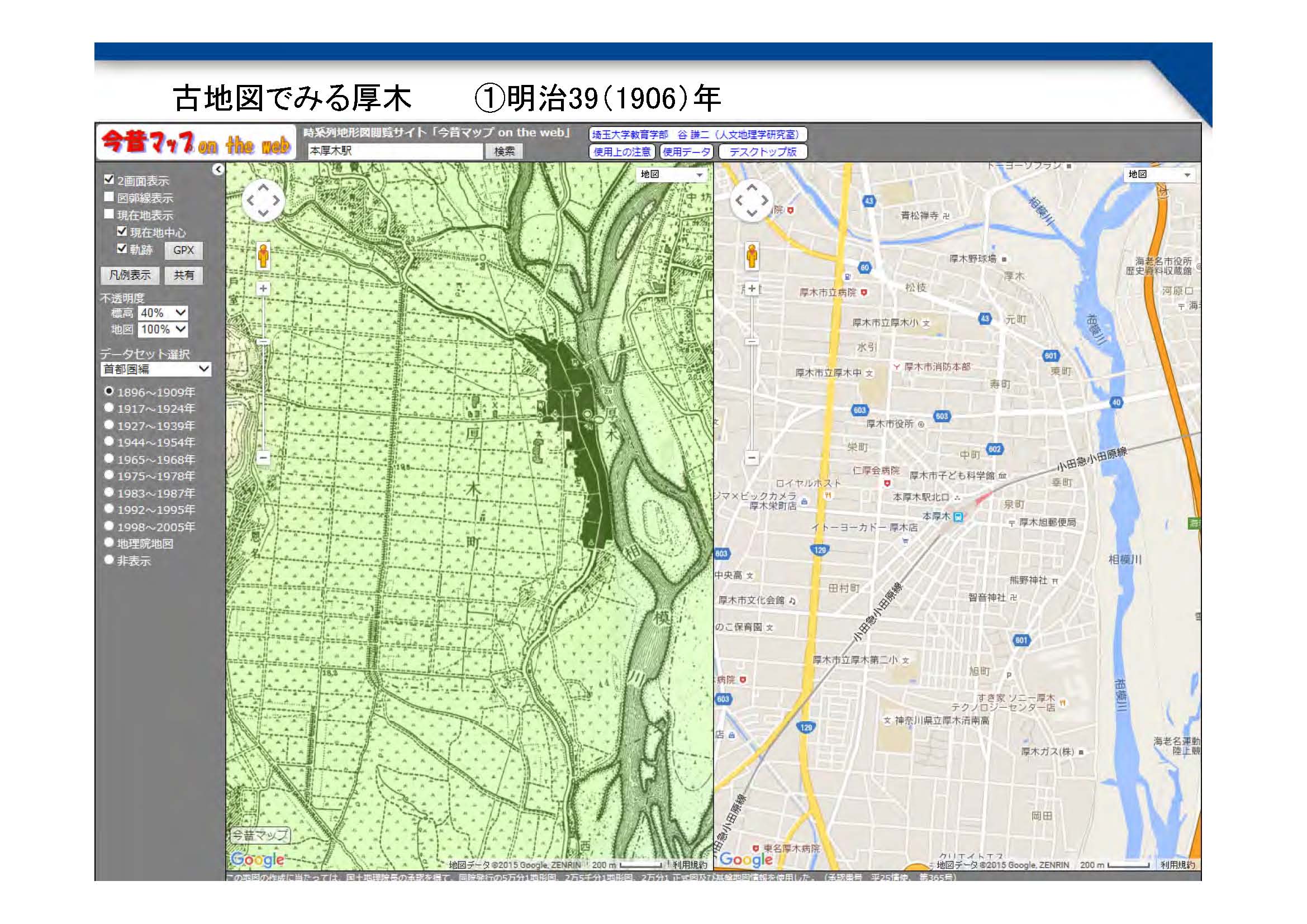1307x924 pixels.
Task: Click the Google map zoom slider handle
Action: pyautogui.click(x=752, y=341)
